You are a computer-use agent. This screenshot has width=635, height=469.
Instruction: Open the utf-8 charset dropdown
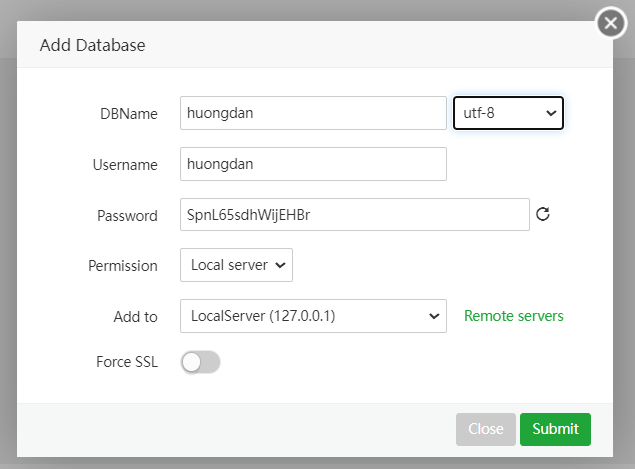[x=508, y=113]
